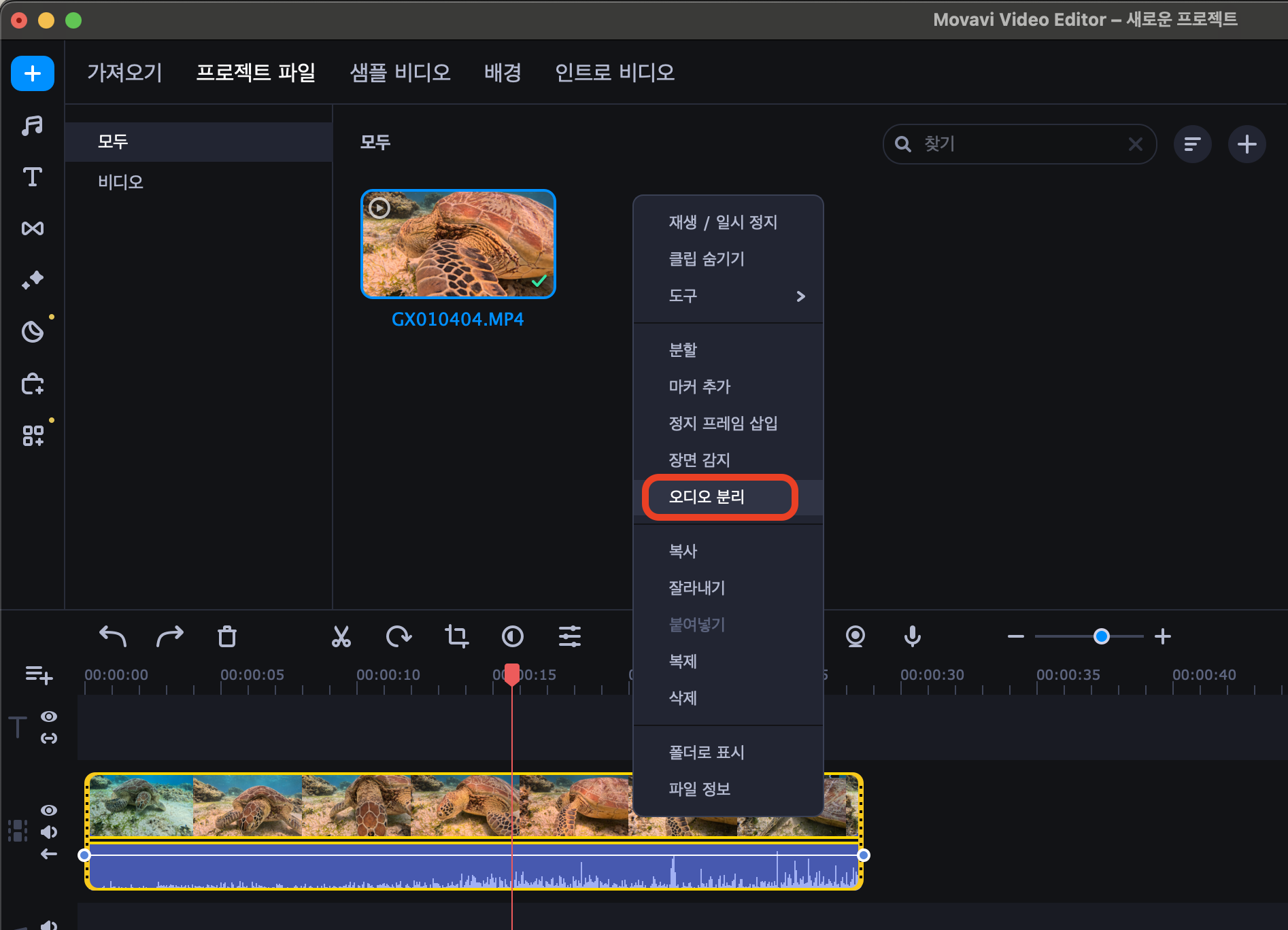Open the music note audio panel
1288x930 pixels.
coord(33,125)
